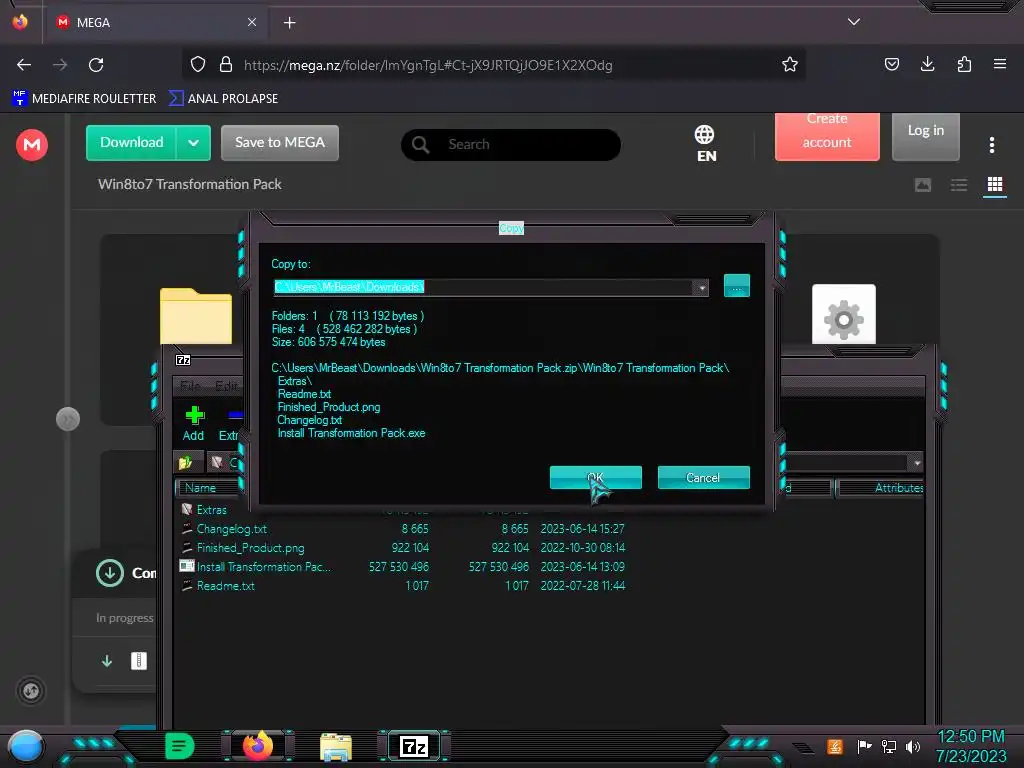1024x768 pixels.
Task: Click Save to MEGA
Action: click(280, 142)
